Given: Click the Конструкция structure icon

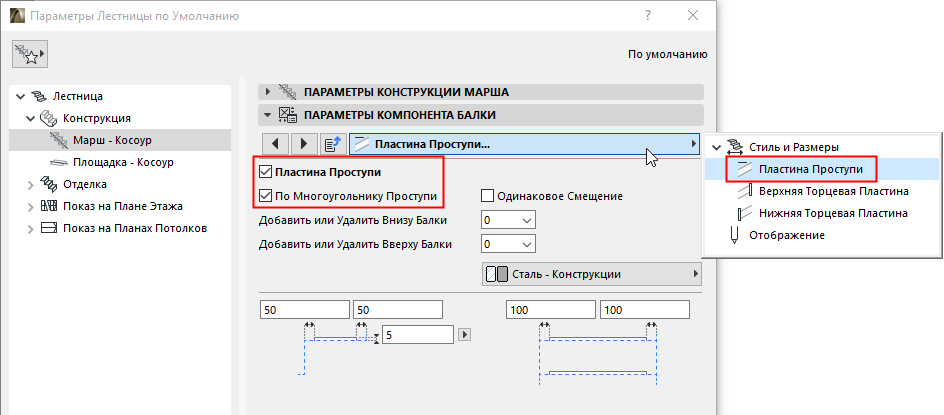Looking at the screenshot, I should (47, 119).
